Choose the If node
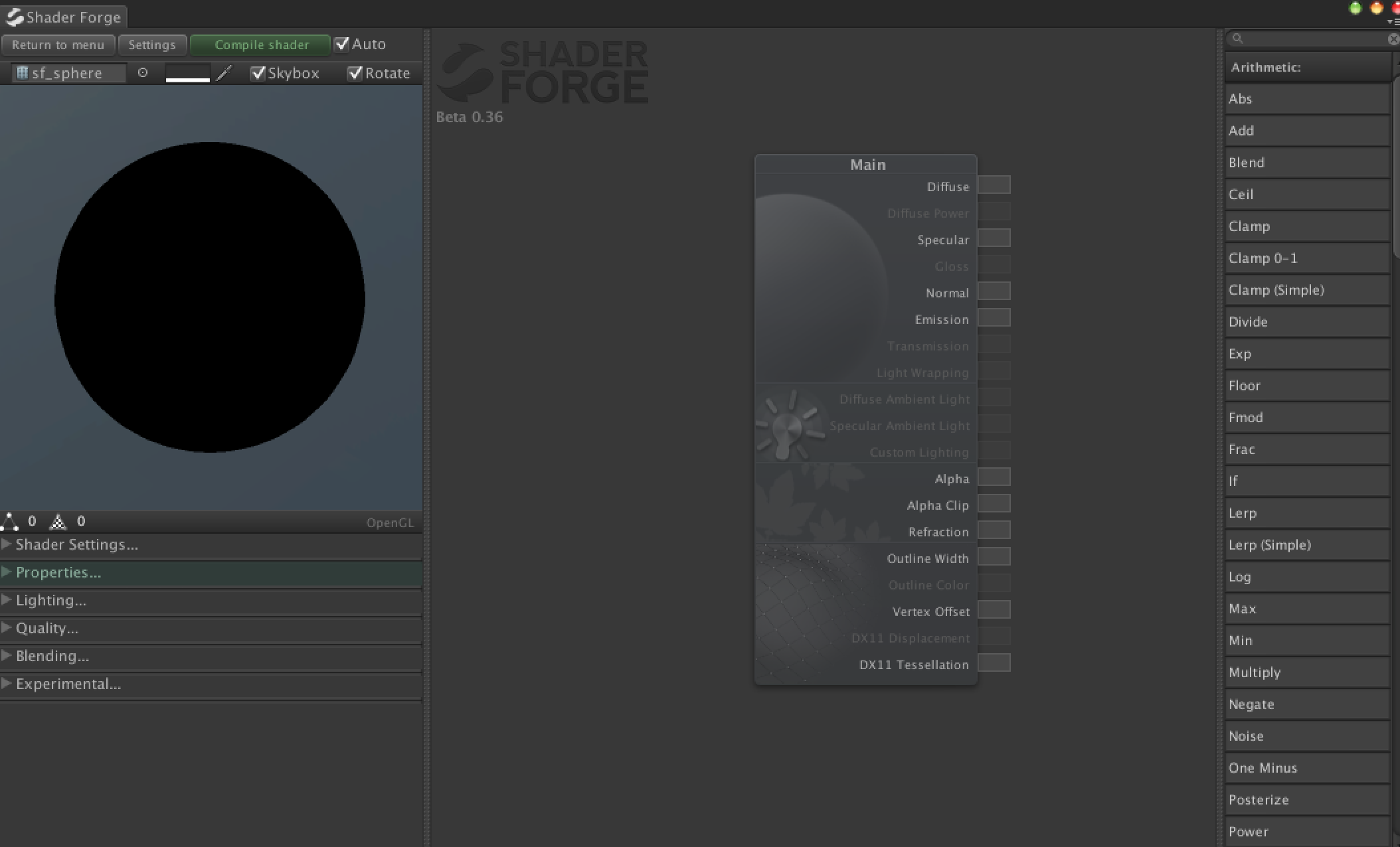1400x847 pixels. (1307, 481)
